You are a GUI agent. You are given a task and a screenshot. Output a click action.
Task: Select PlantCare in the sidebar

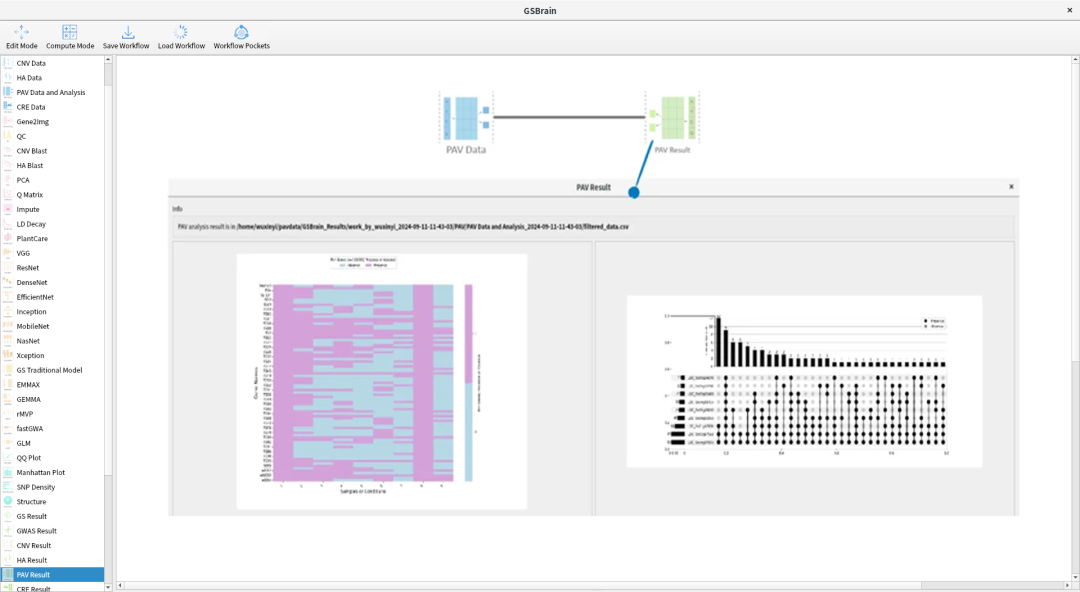tap(52, 238)
